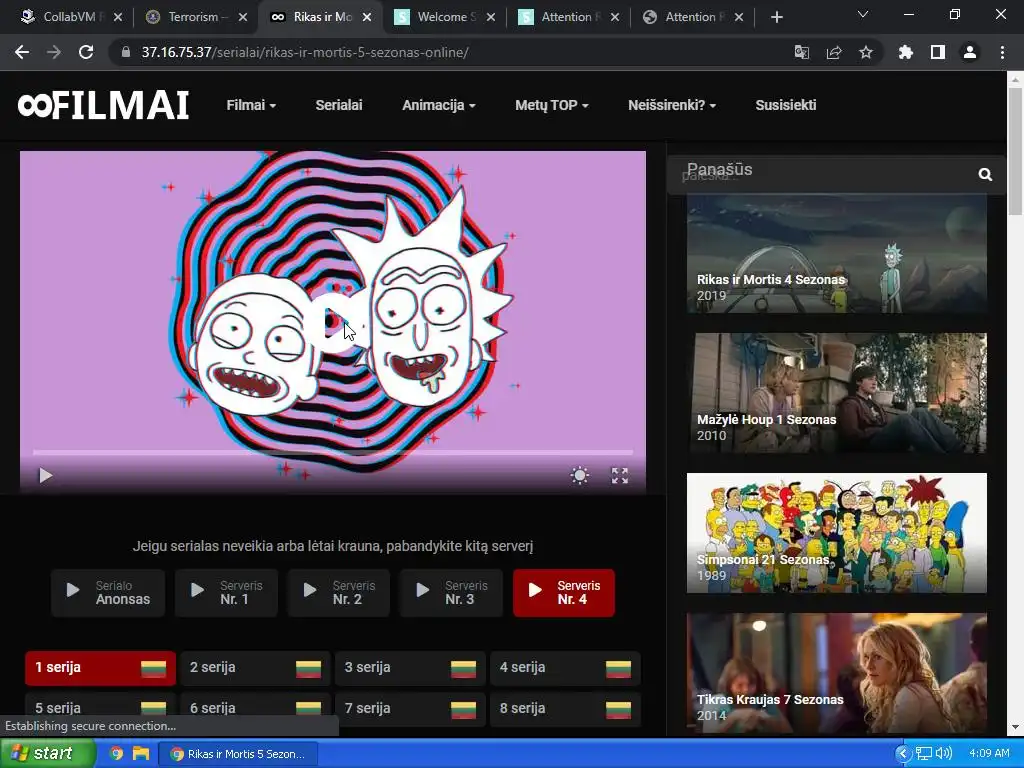Click the share page icon

[x=834, y=52]
